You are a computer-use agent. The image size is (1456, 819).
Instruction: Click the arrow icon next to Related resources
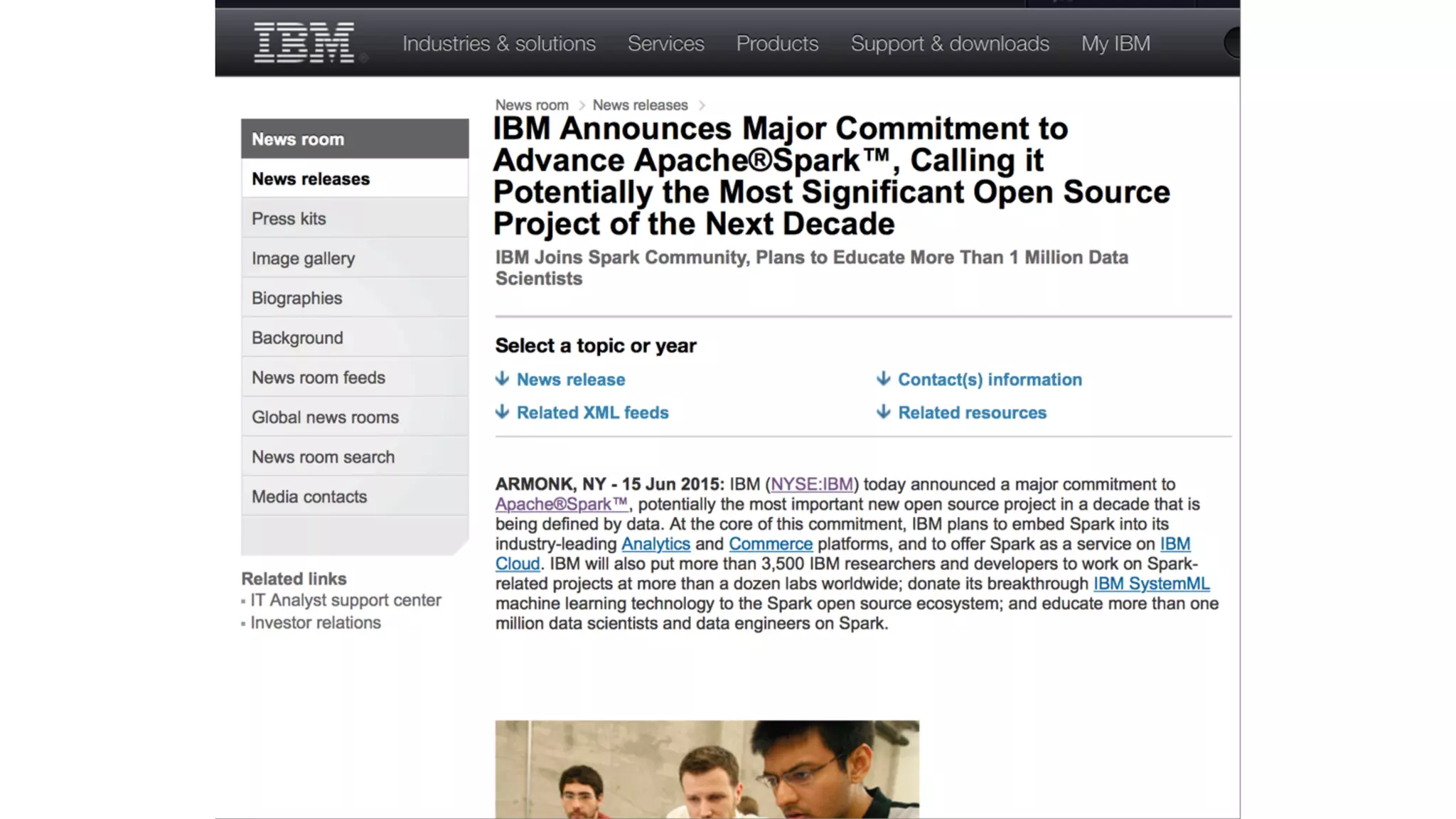(x=884, y=412)
